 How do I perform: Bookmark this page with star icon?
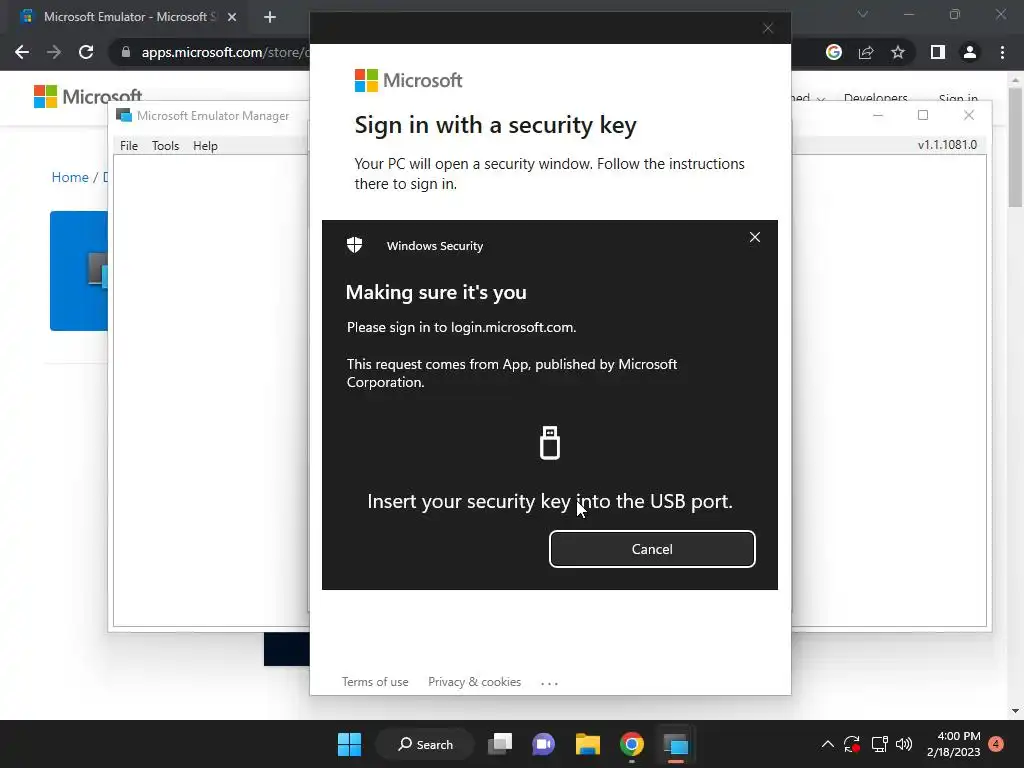pyautogui.click(x=898, y=52)
